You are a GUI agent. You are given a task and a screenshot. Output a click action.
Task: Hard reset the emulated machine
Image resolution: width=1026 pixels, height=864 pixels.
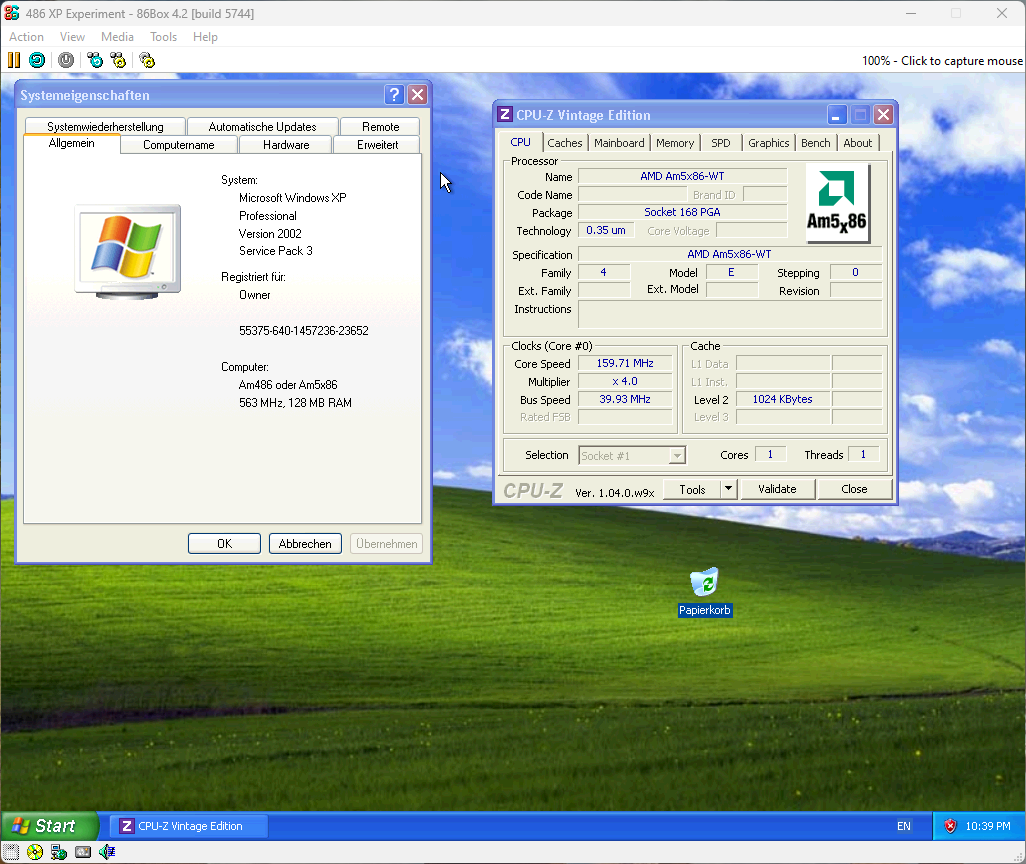[36, 60]
